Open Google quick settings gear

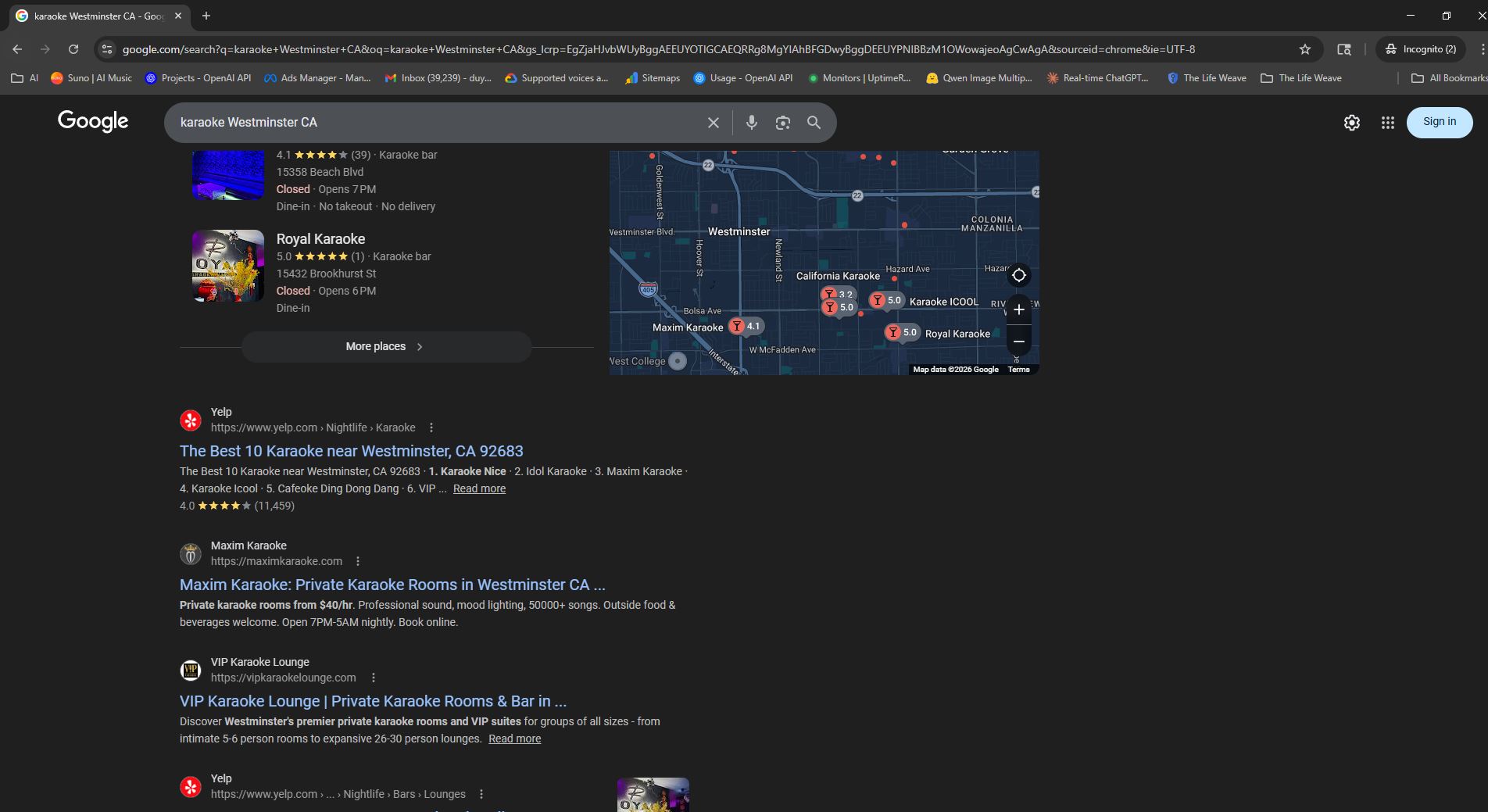pyautogui.click(x=1351, y=123)
